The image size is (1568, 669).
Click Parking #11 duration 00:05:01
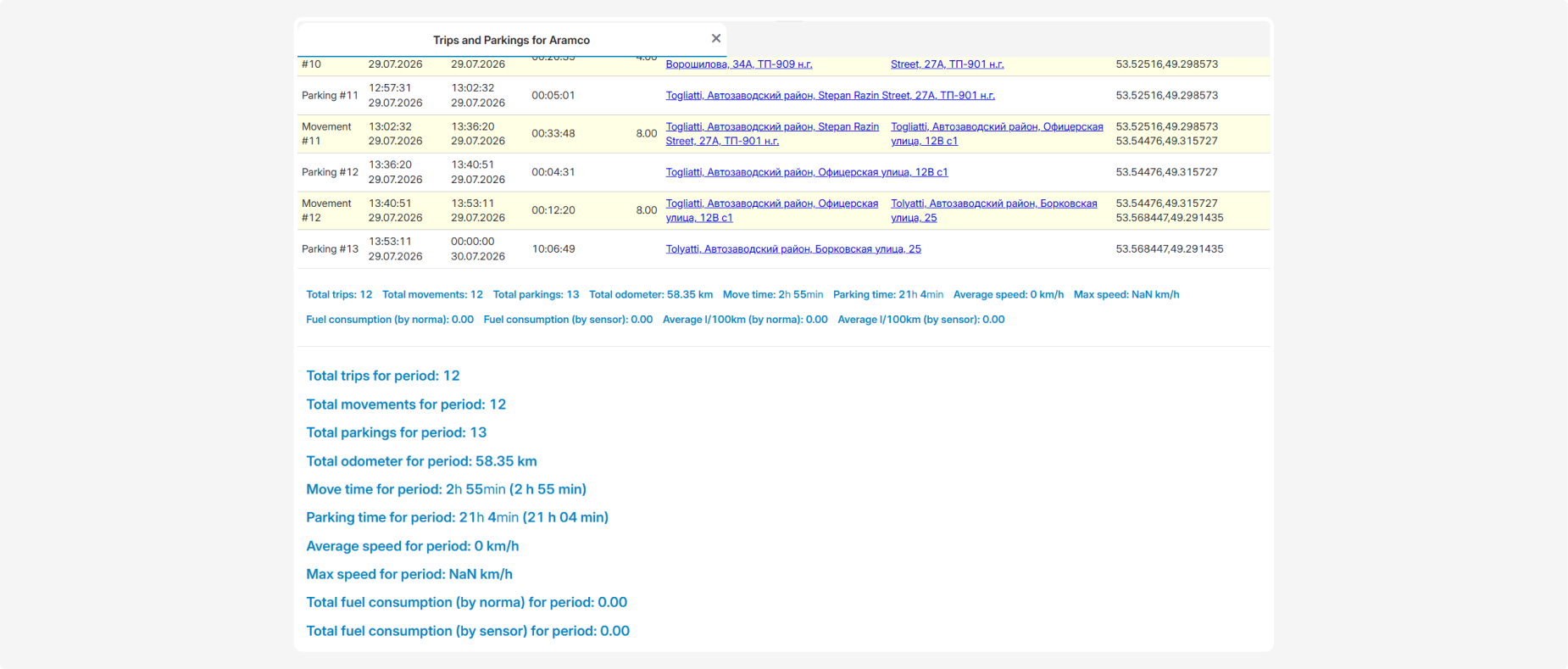(x=553, y=95)
